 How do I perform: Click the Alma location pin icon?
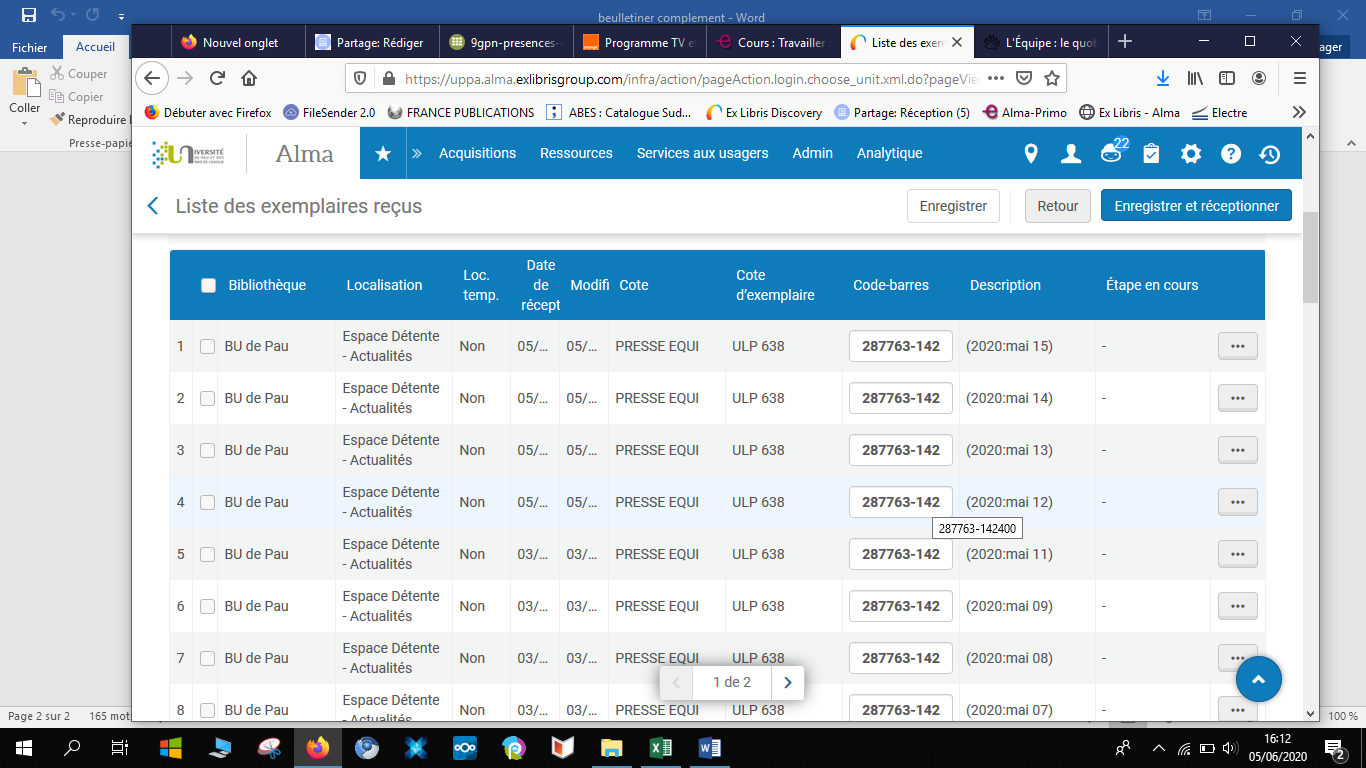click(x=1031, y=154)
